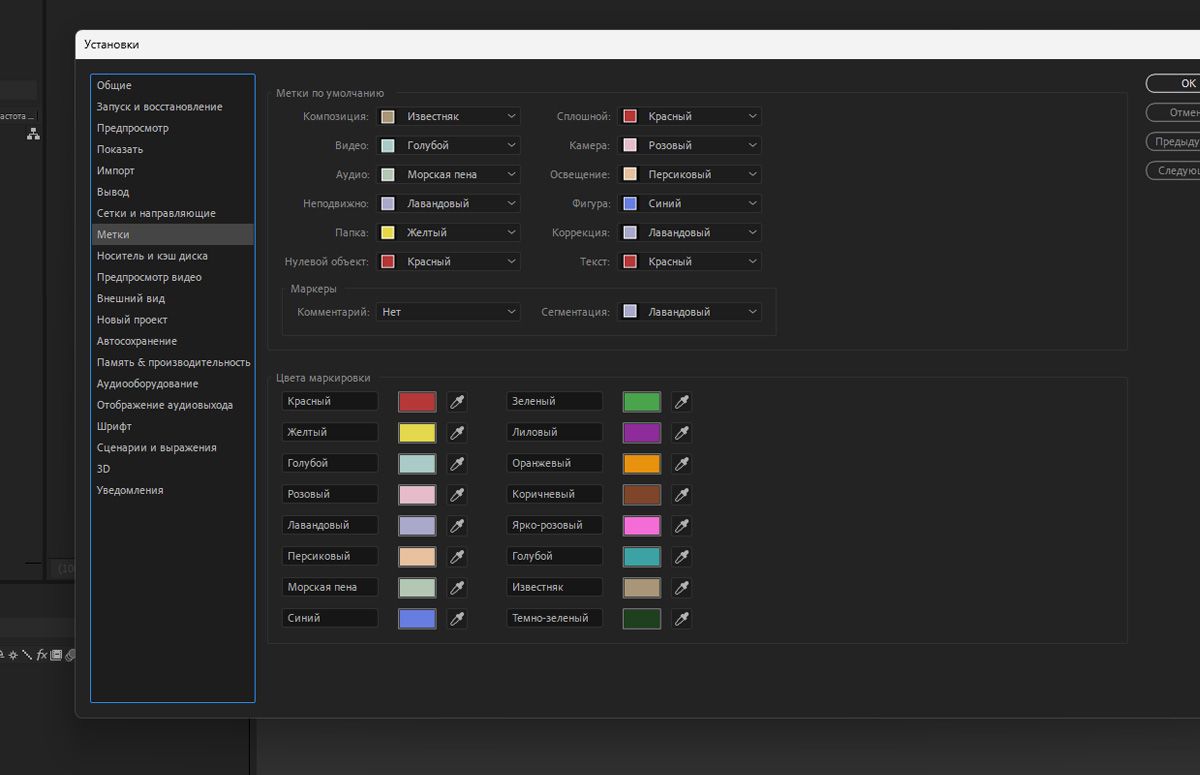
Task: Switch to the Общие settings category
Action: [x=114, y=86]
